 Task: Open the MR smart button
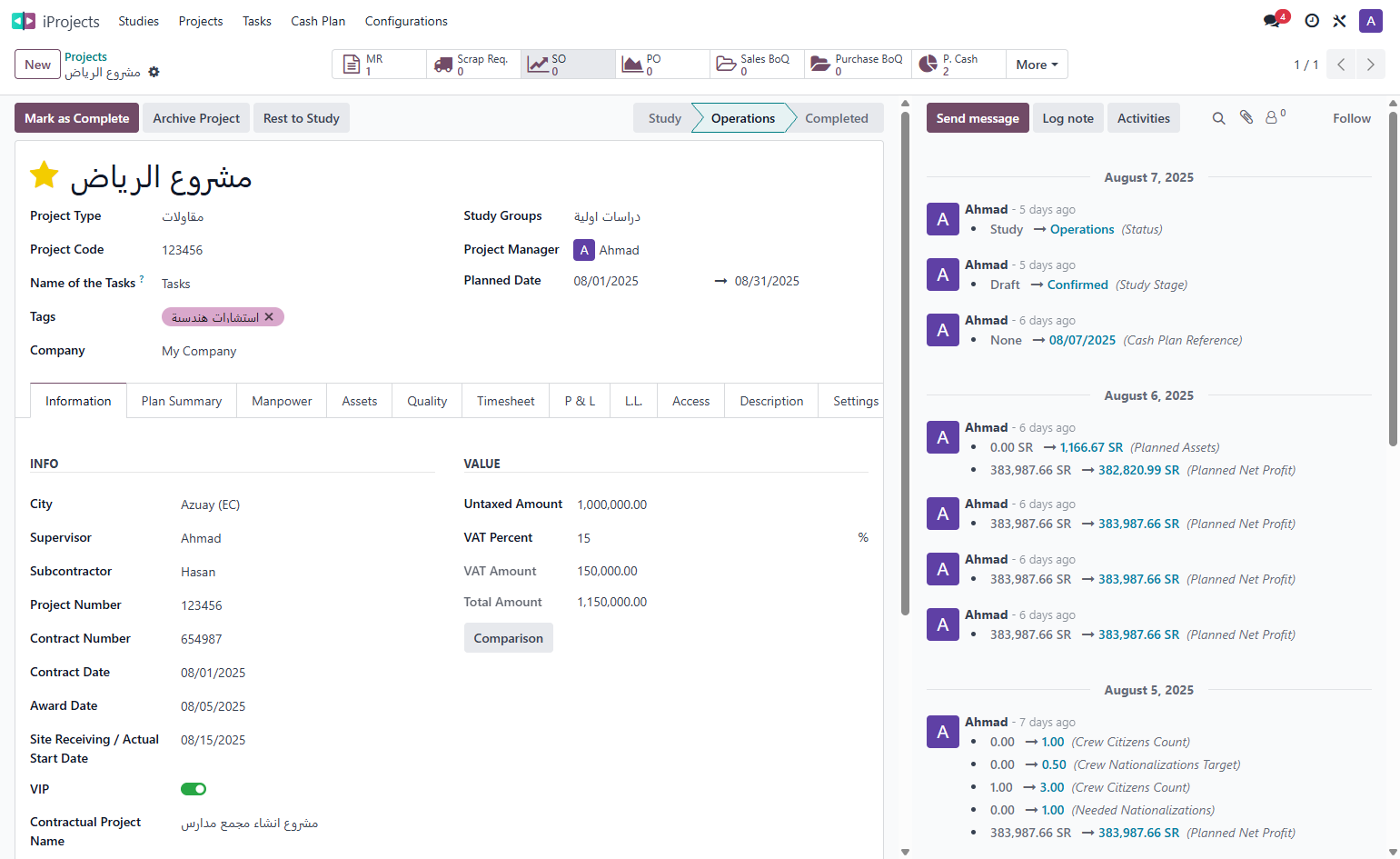click(x=380, y=65)
